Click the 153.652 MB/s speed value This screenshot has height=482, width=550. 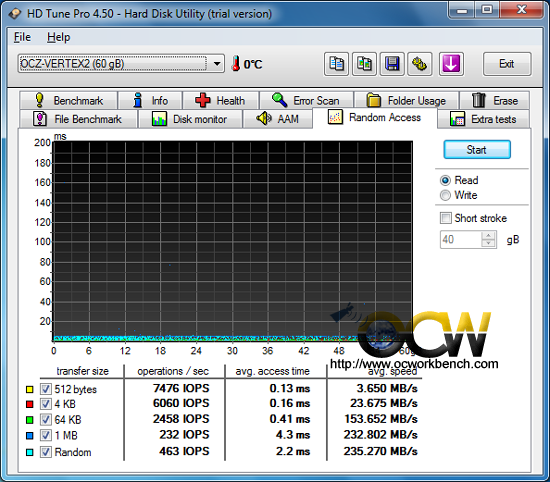pos(381,419)
